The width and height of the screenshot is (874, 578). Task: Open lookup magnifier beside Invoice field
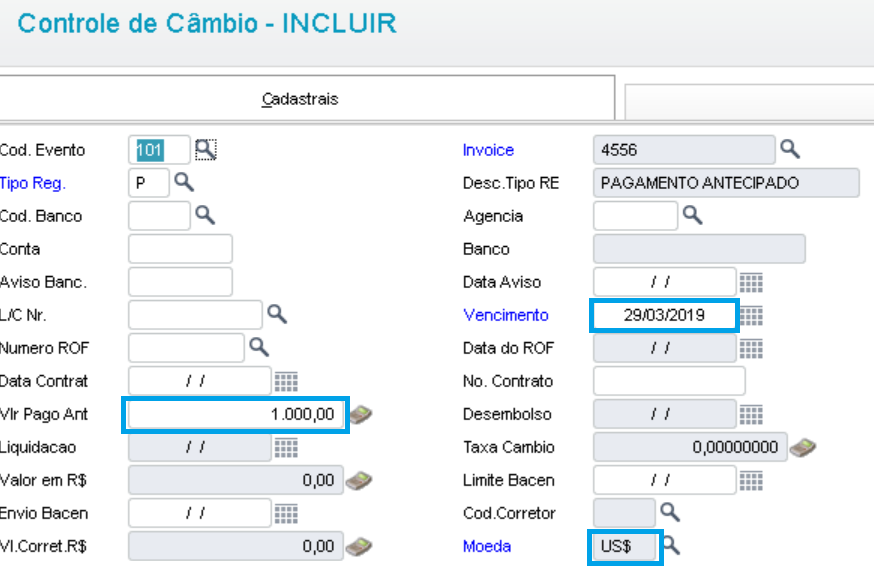point(790,149)
